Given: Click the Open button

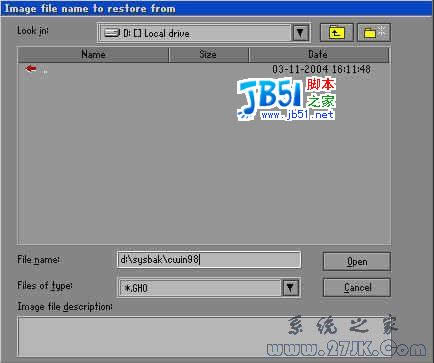Looking at the screenshot, I should (357, 262).
